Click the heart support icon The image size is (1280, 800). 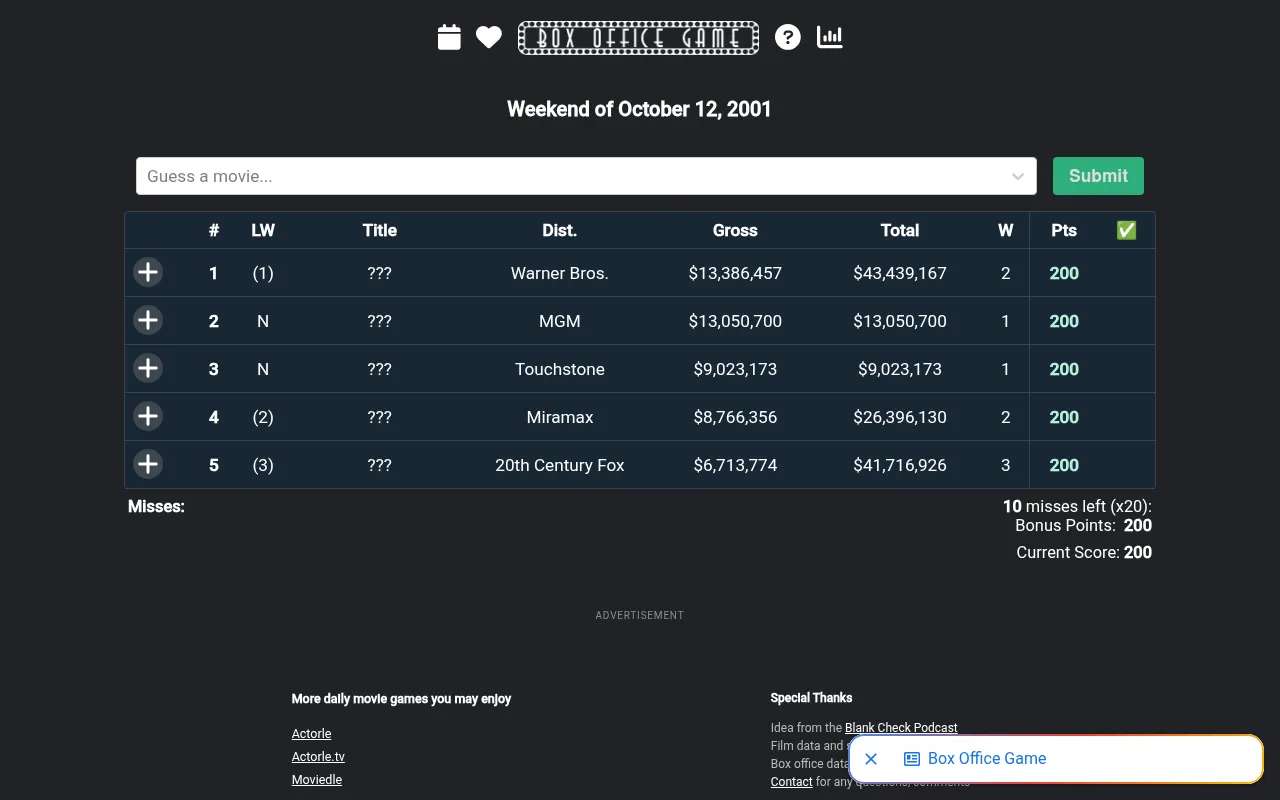pos(488,37)
